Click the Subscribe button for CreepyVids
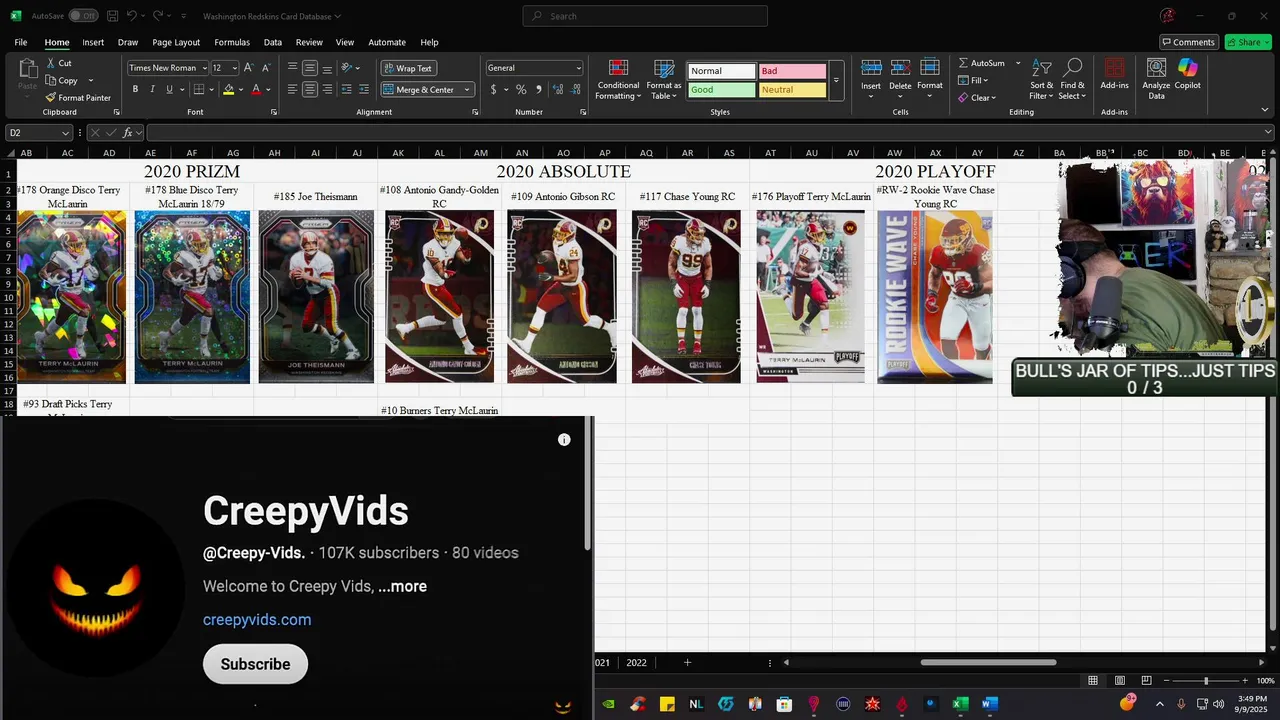 [x=255, y=664]
